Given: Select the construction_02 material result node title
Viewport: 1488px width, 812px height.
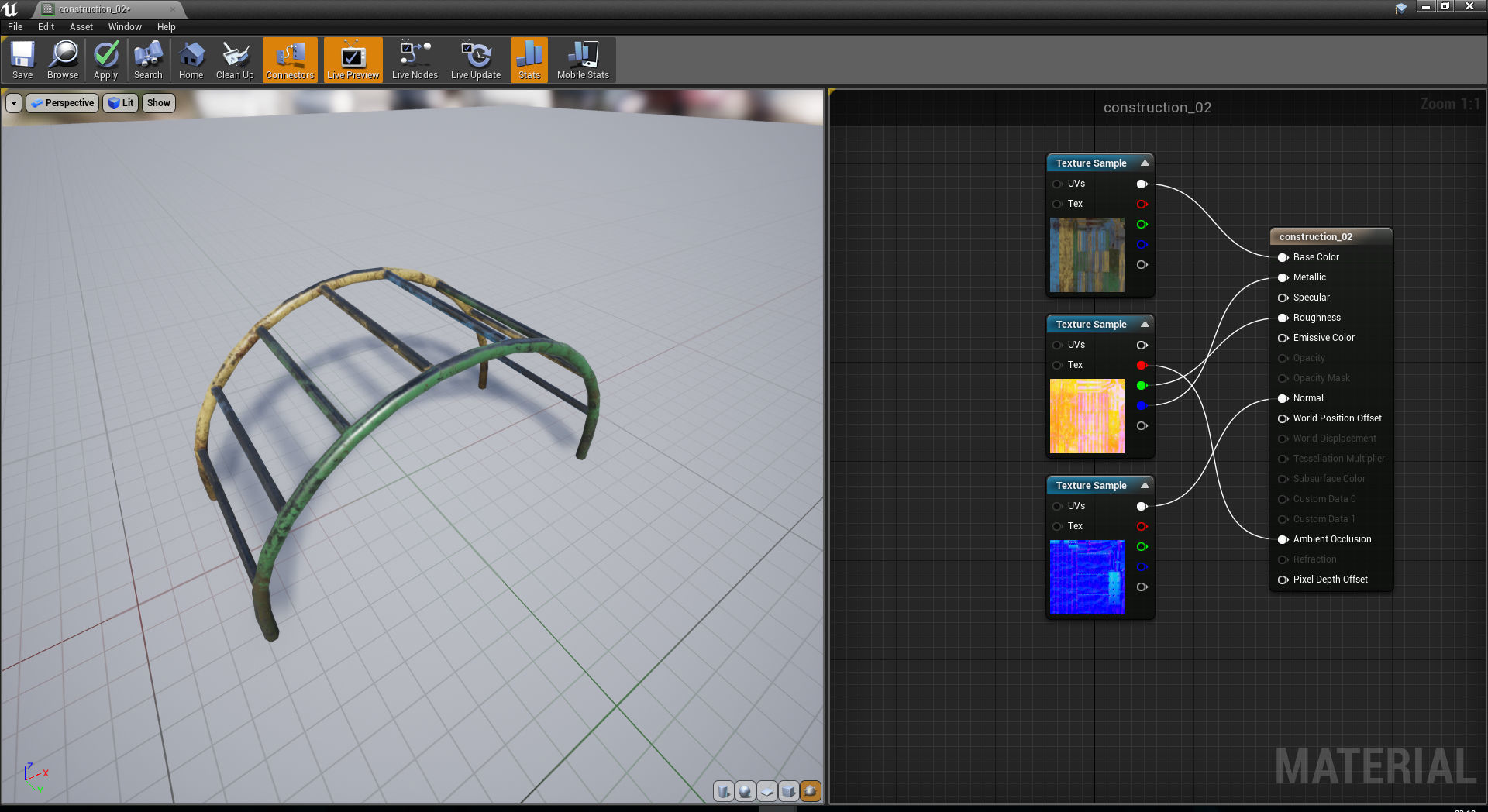Looking at the screenshot, I should (x=1315, y=236).
